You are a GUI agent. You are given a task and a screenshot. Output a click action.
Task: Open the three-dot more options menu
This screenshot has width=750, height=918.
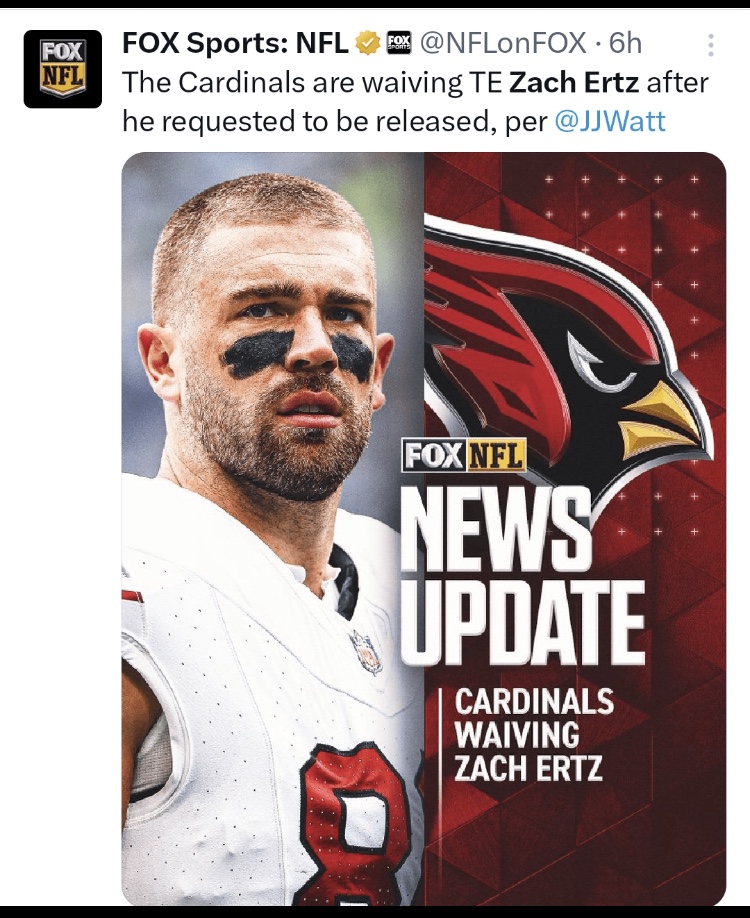[710, 45]
